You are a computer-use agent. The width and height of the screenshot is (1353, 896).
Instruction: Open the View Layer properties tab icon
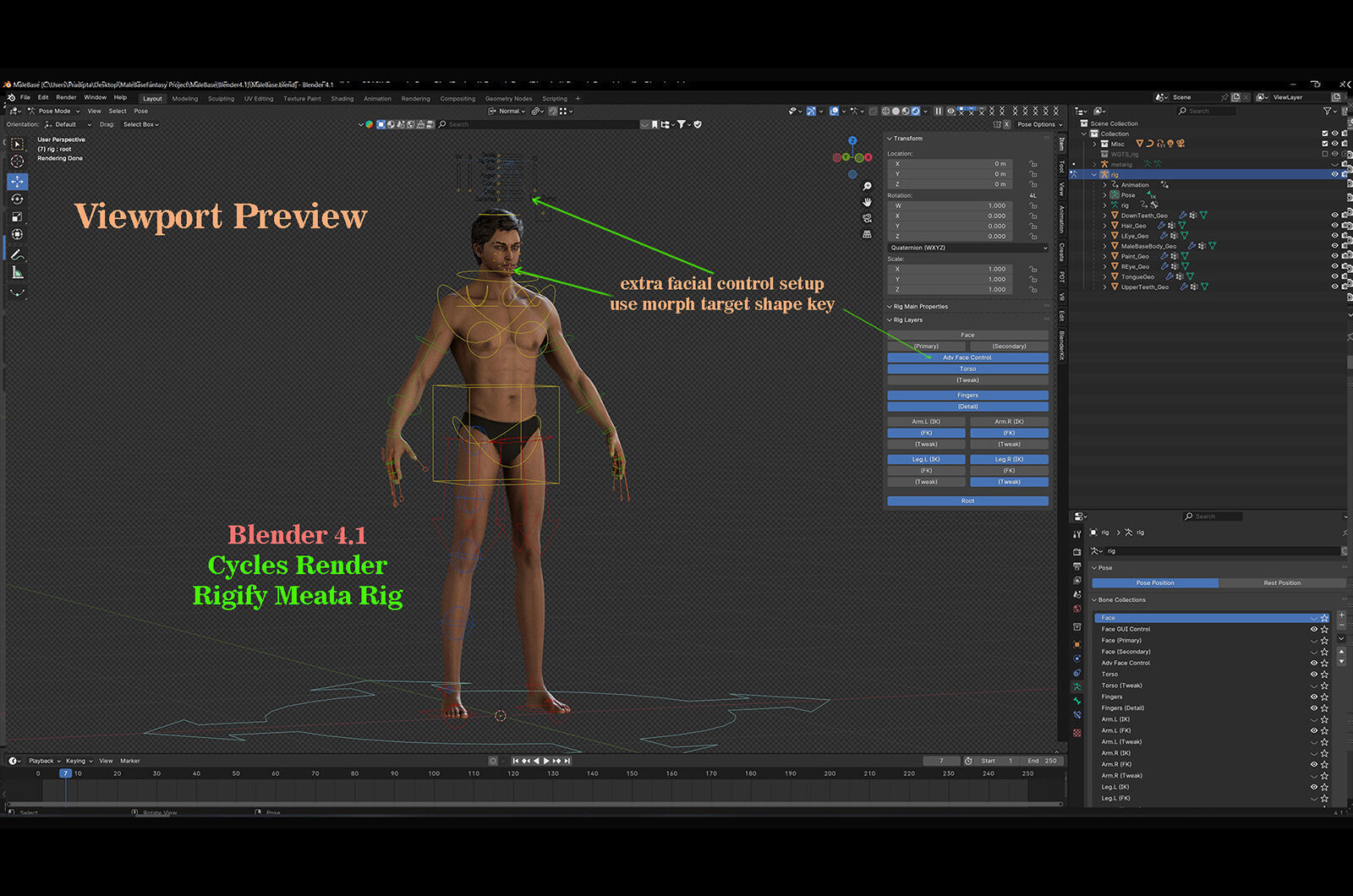coord(1076,580)
